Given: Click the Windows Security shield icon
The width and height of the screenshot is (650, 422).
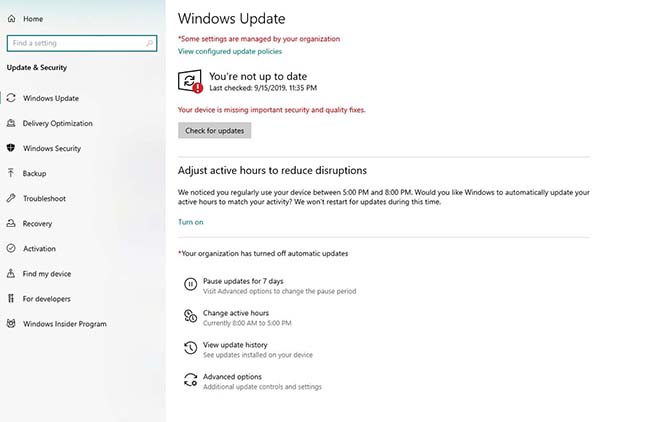Looking at the screenshot, I should [x=11, y=148].
